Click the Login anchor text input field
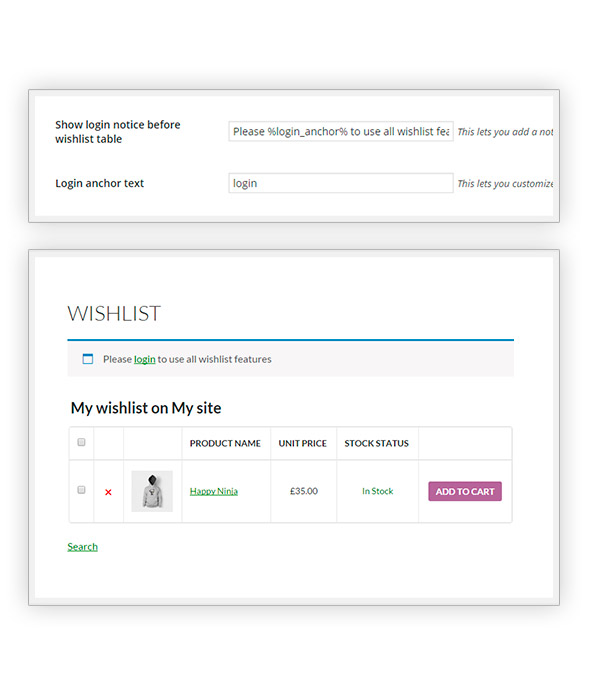Viewport: 600px width, 691px height. (341, 183)
